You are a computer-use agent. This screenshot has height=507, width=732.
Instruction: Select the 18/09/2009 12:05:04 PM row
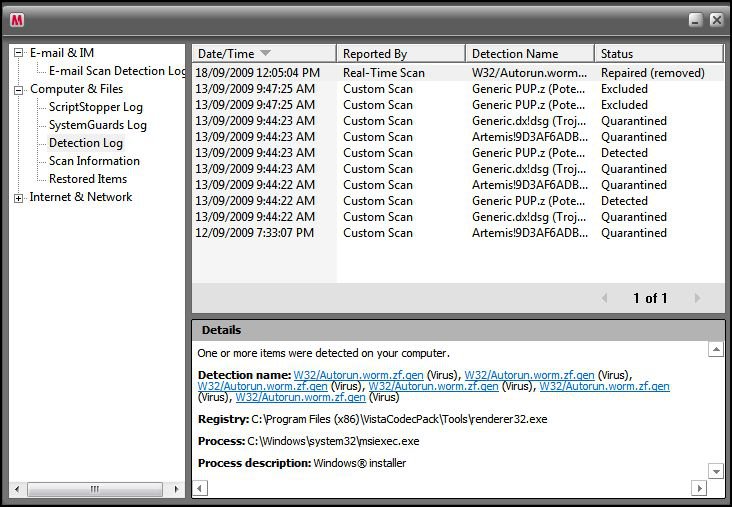(458, 73)
